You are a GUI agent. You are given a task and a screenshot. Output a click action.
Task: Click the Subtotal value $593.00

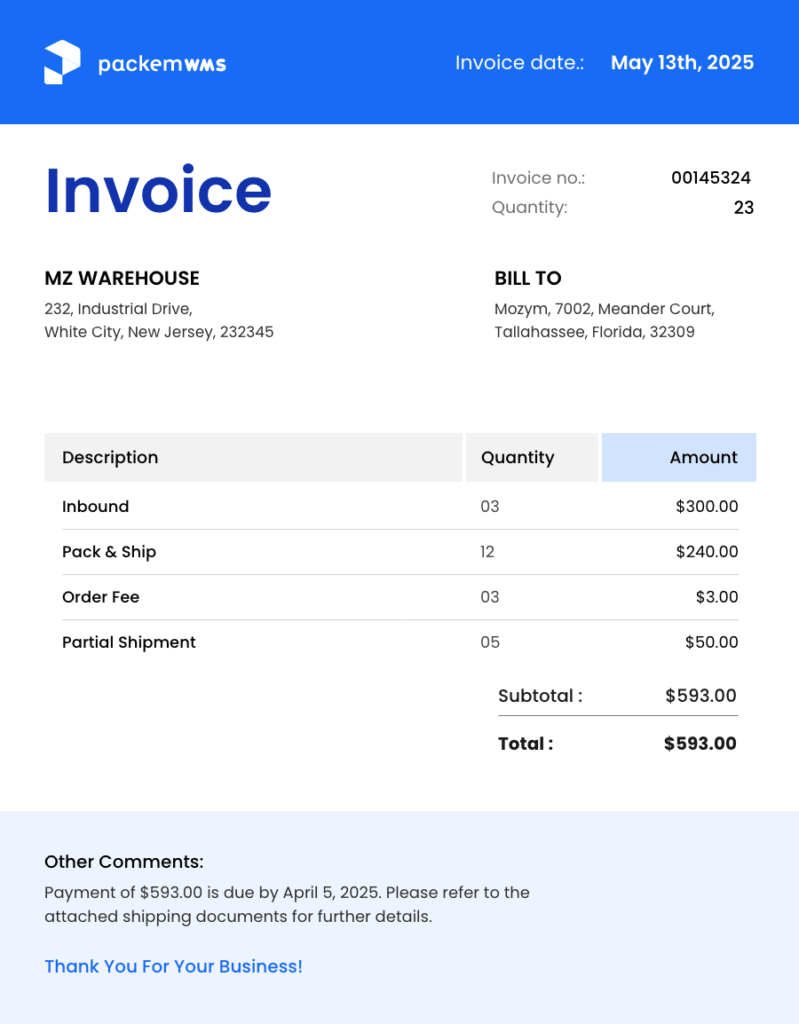coord(700,696)
